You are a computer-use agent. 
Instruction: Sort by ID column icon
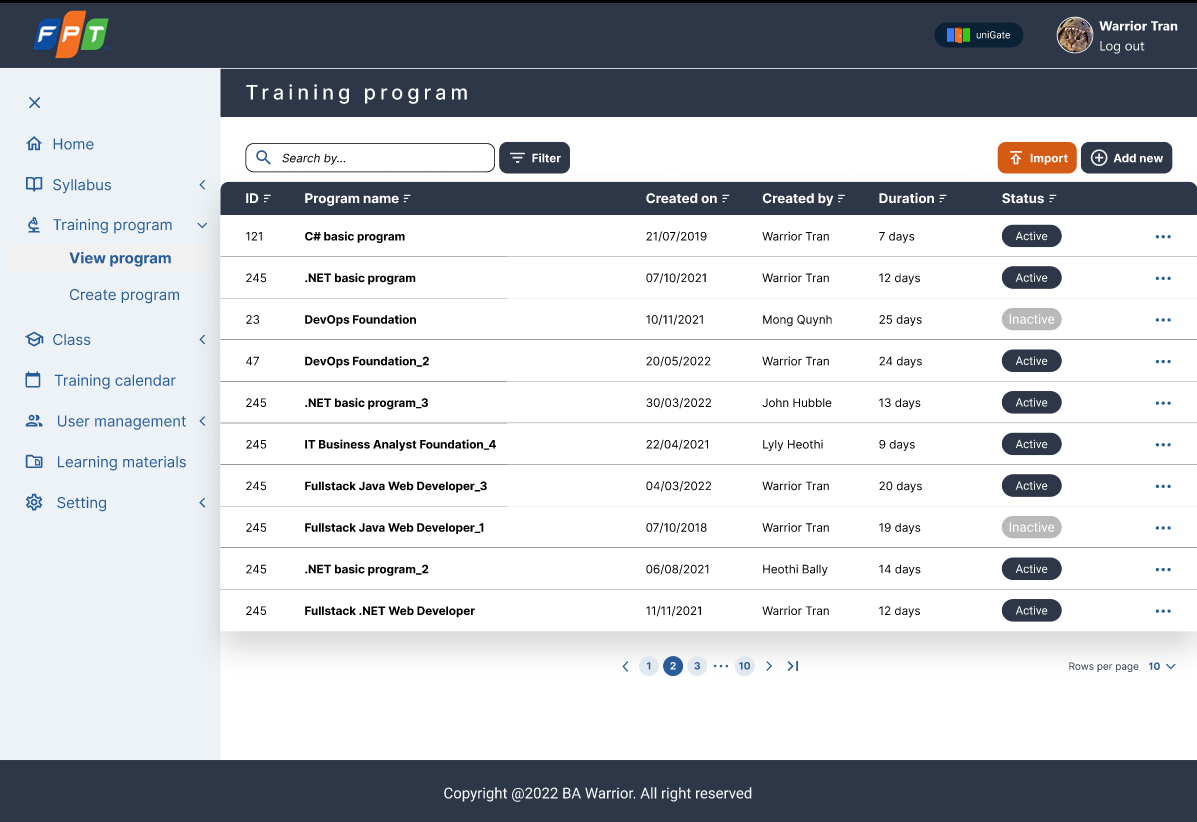(x=267, y=198)
